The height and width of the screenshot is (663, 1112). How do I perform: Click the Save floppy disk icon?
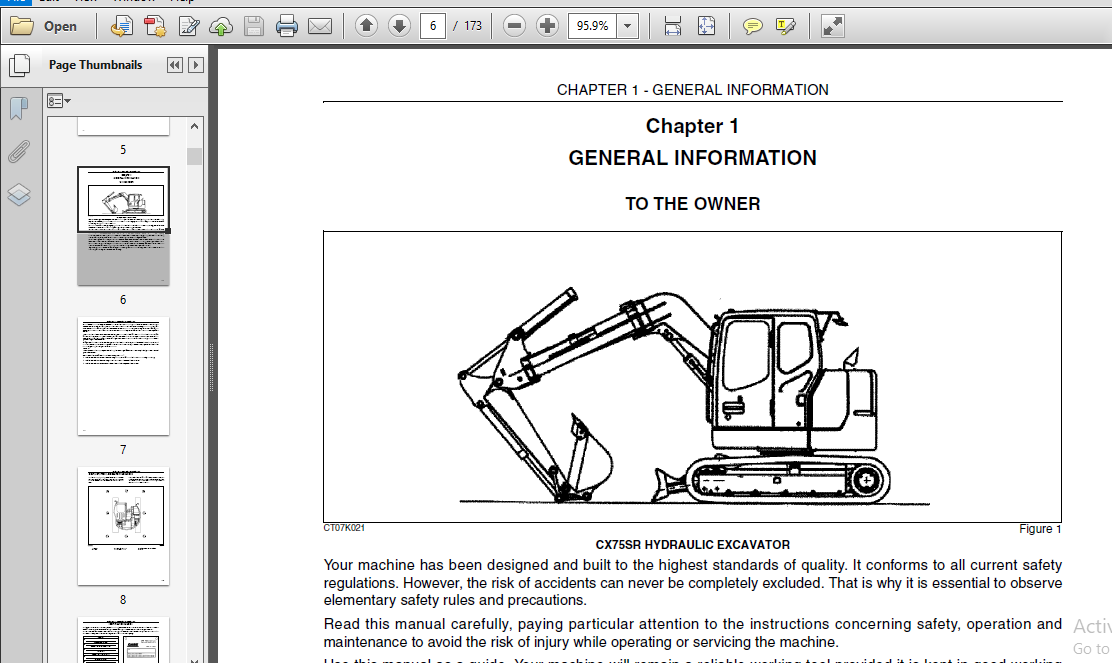coord(254,26)
